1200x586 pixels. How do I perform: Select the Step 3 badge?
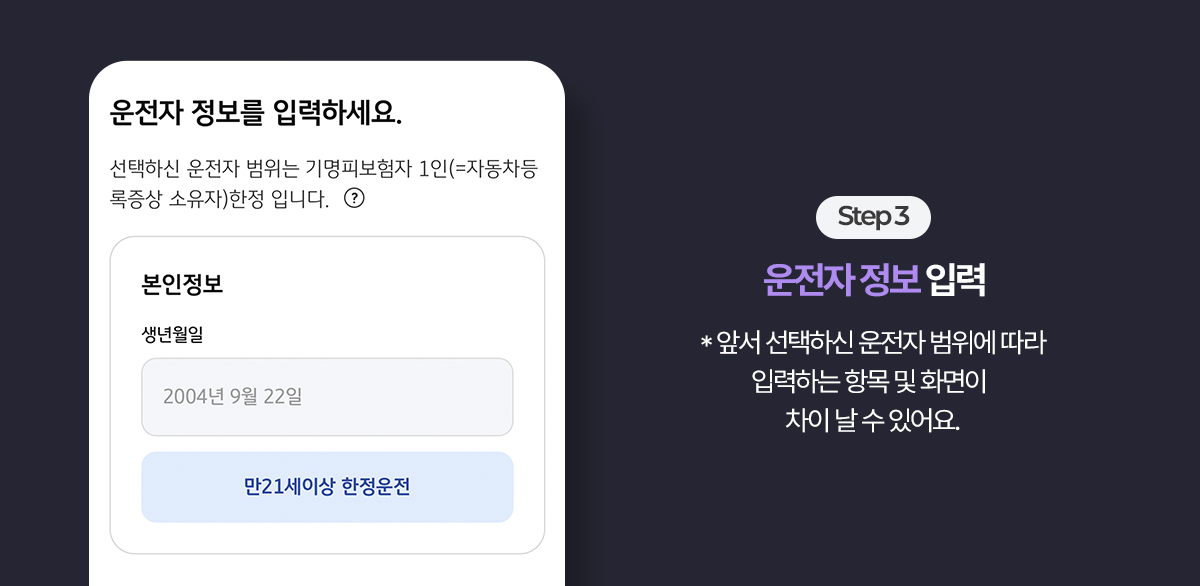[x=873, y=217]
